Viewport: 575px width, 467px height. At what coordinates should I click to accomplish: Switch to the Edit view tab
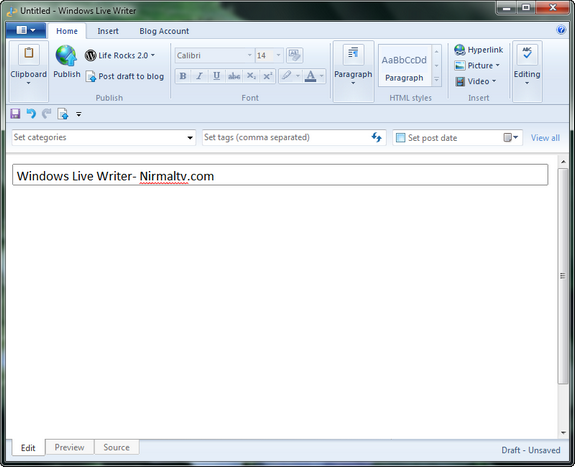[x=28, y=448]
